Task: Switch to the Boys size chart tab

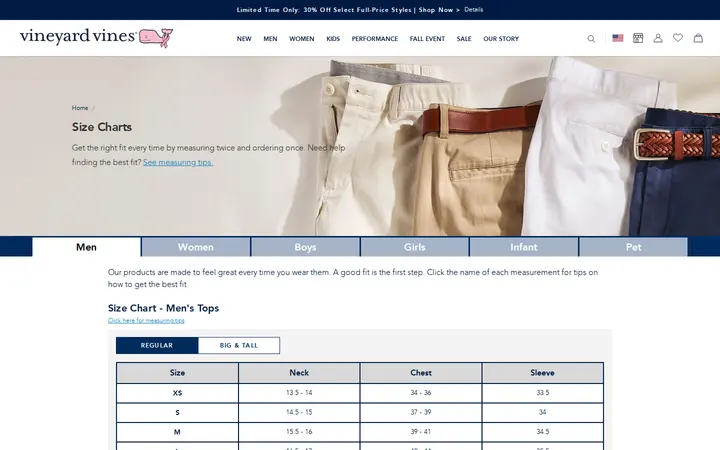Action: [305, 247]
